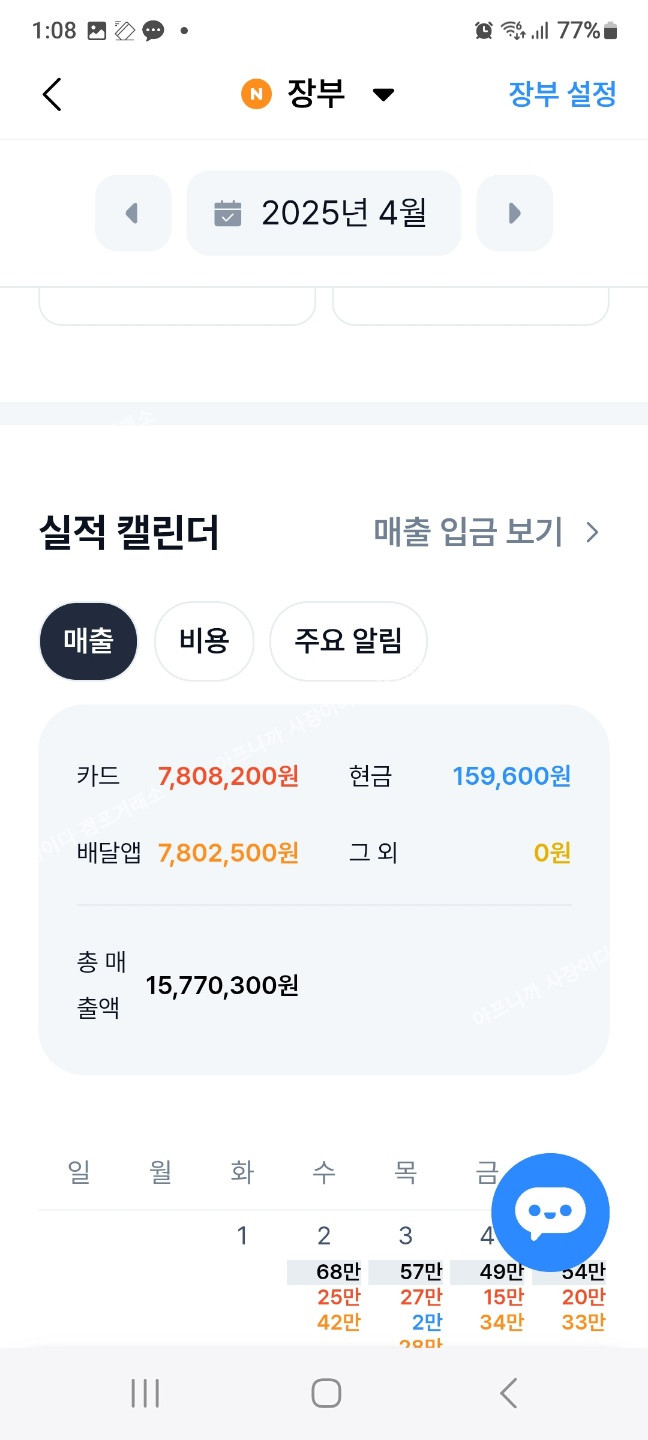
Task: Tap the back arrow icon
Action: pyautogui.click(x=52, y=95)
